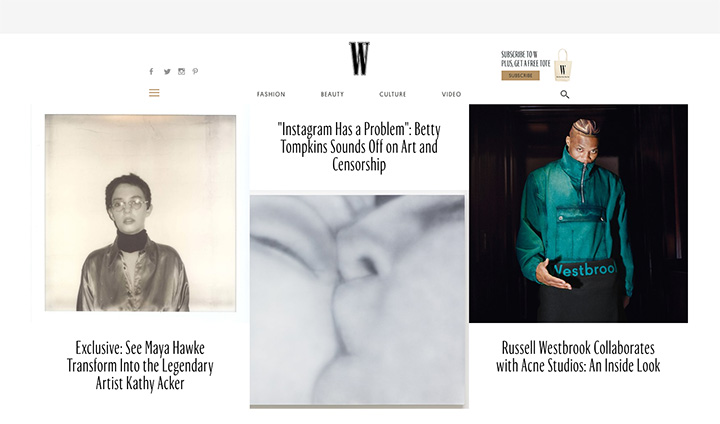Go to the Video section
The height and width of the screenshot is (424, 720).
pos(451,94)
